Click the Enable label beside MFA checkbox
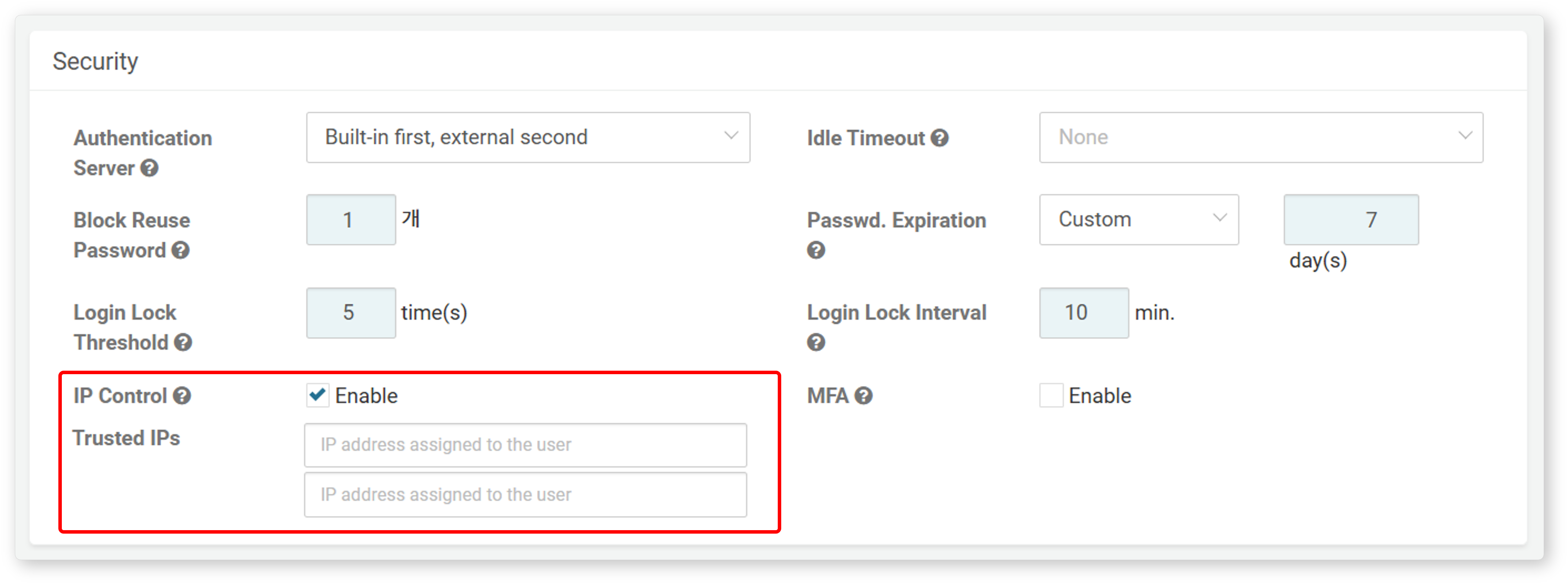Image resolution: width=1568 pixels, height=584 pixels. (x=1100, y=396)
